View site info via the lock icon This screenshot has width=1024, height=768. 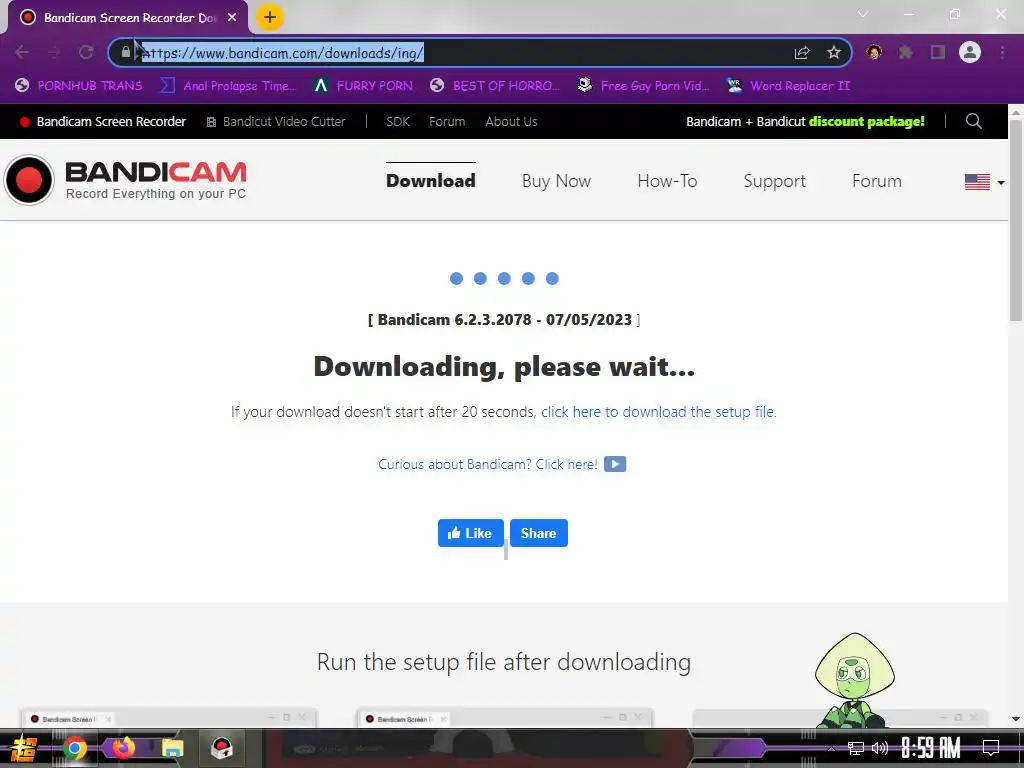pyautogui.click(x=125, y=52)
